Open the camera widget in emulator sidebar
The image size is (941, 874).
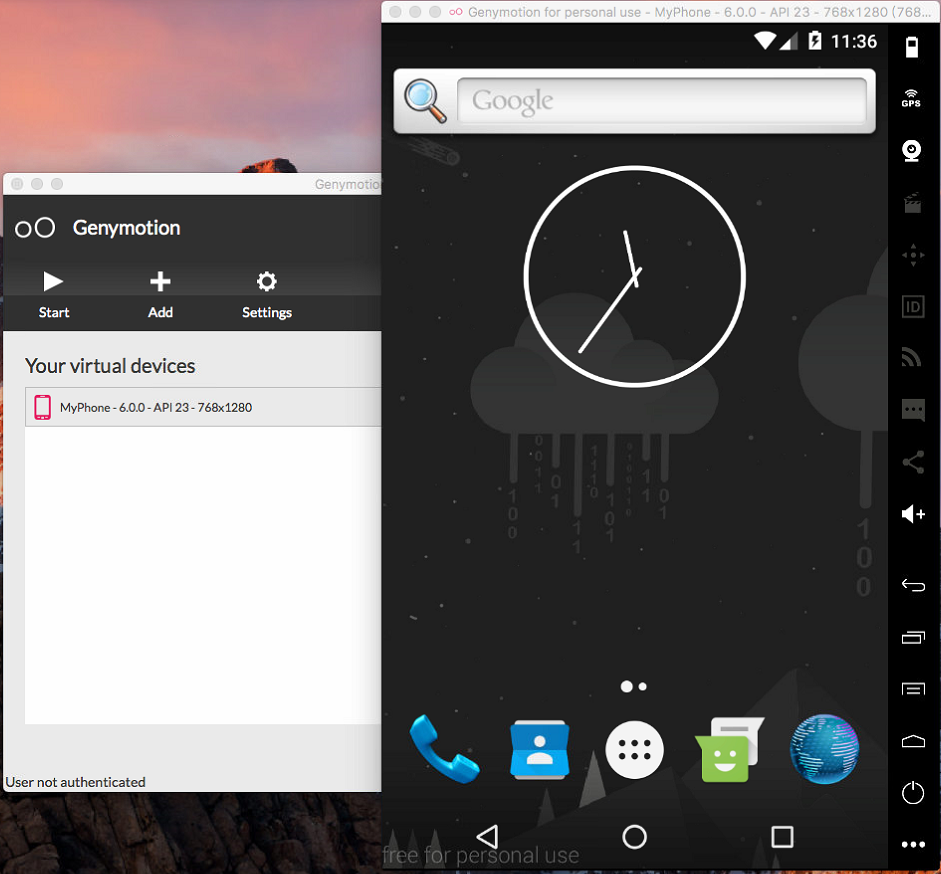point(912,150)
